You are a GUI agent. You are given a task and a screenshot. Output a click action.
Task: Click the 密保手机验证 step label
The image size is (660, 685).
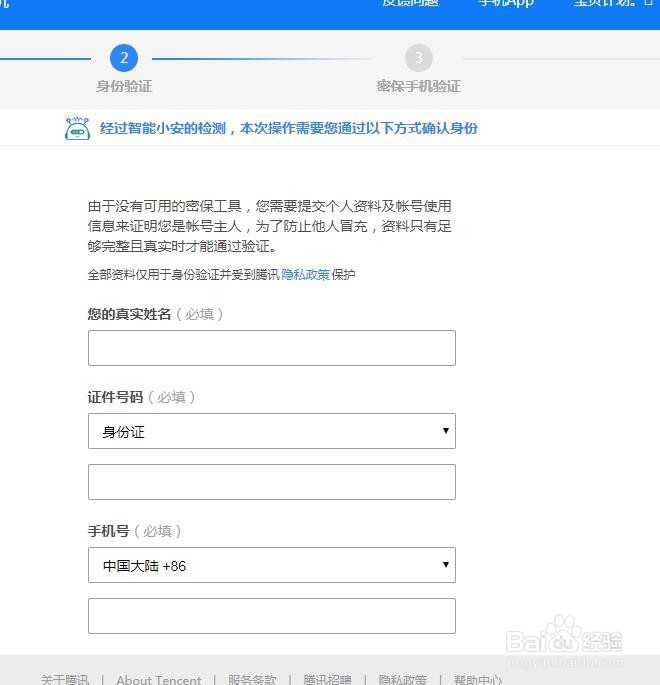tap(419, 86)
